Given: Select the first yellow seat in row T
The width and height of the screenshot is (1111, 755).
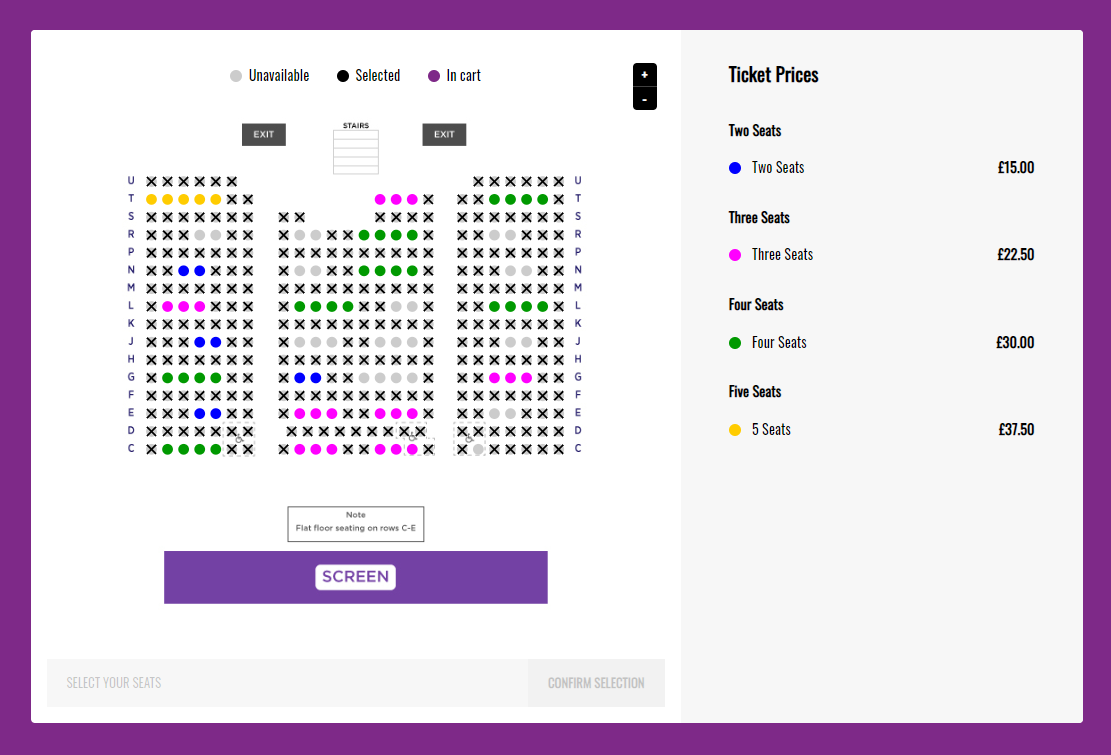Looking at the screenshot, I should pyautogui.click(x=152, y=200).
